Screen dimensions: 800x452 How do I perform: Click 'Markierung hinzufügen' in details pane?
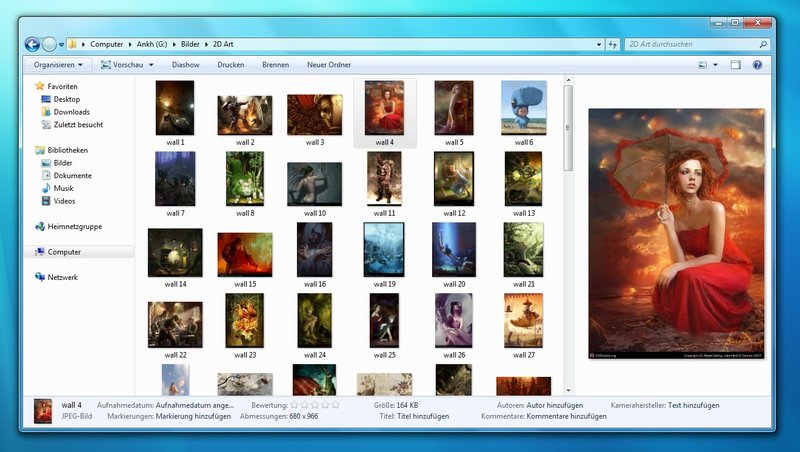[x=193, y=416]
